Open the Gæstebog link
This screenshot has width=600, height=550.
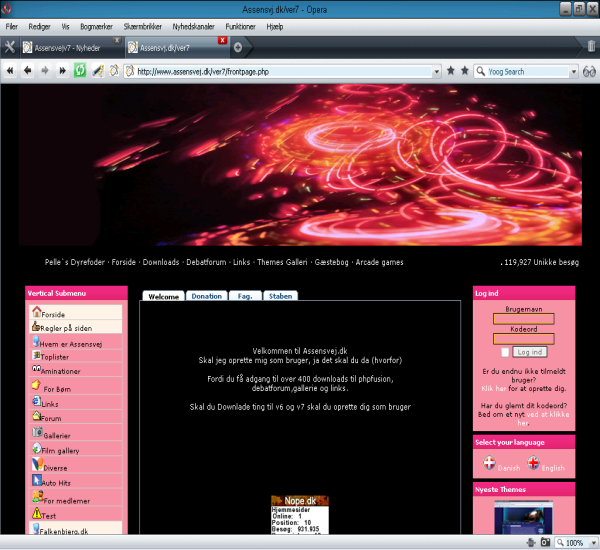pos(331,262)
